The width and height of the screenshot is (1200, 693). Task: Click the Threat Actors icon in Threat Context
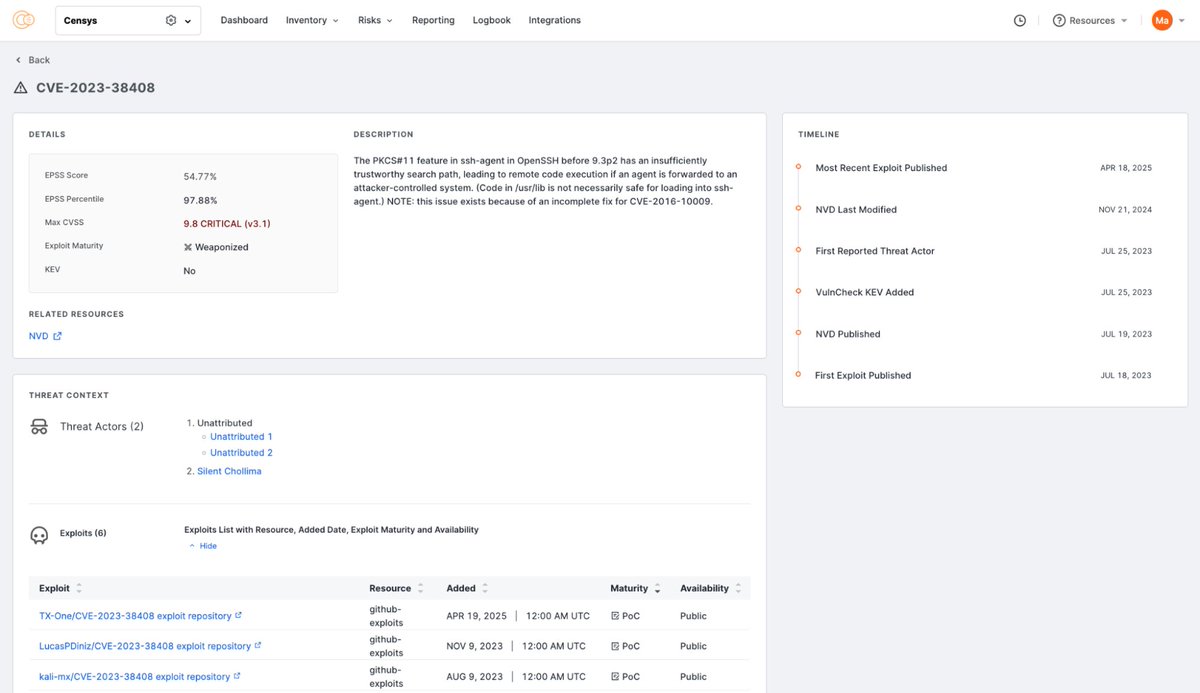click(x=38, y=426)
